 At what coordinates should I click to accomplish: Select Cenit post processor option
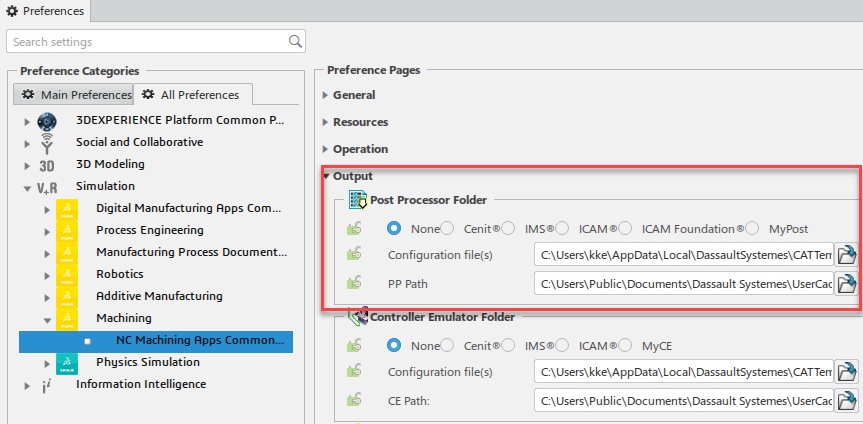point(447,229)
